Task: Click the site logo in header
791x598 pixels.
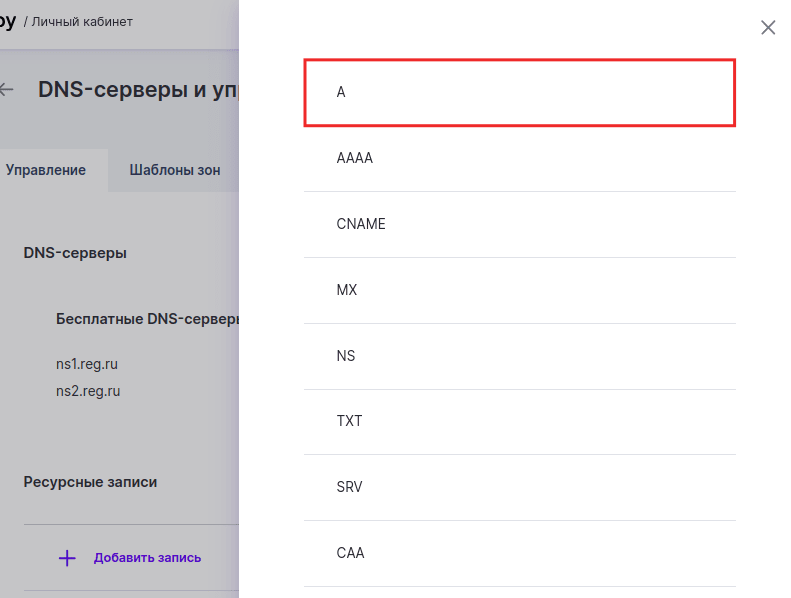Action: click(x=8, y=22)
